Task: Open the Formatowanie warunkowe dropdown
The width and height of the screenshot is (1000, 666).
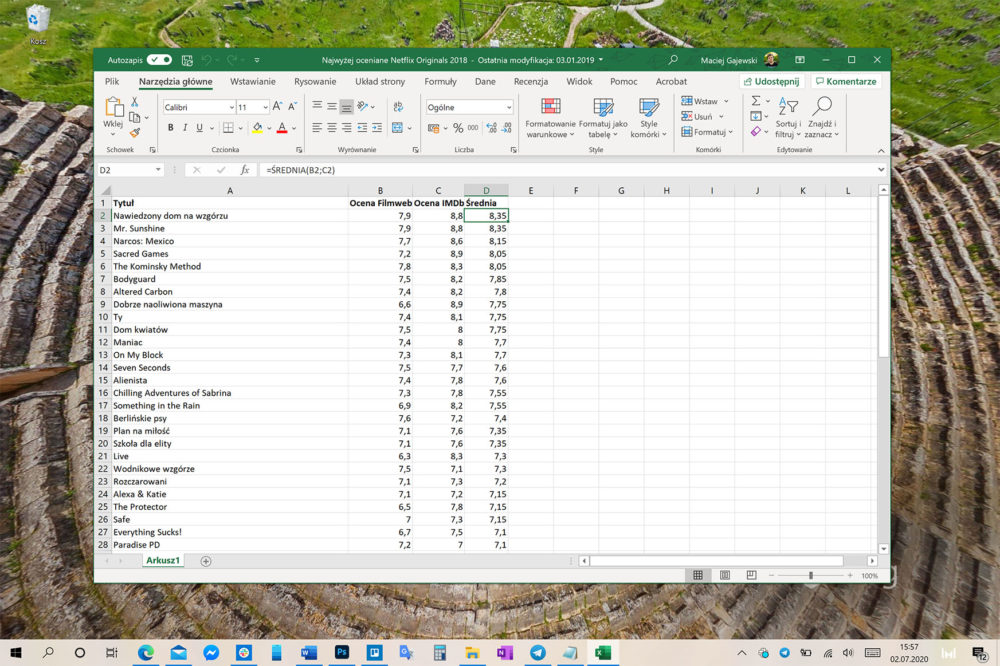Action: click(x=550, y=117)
